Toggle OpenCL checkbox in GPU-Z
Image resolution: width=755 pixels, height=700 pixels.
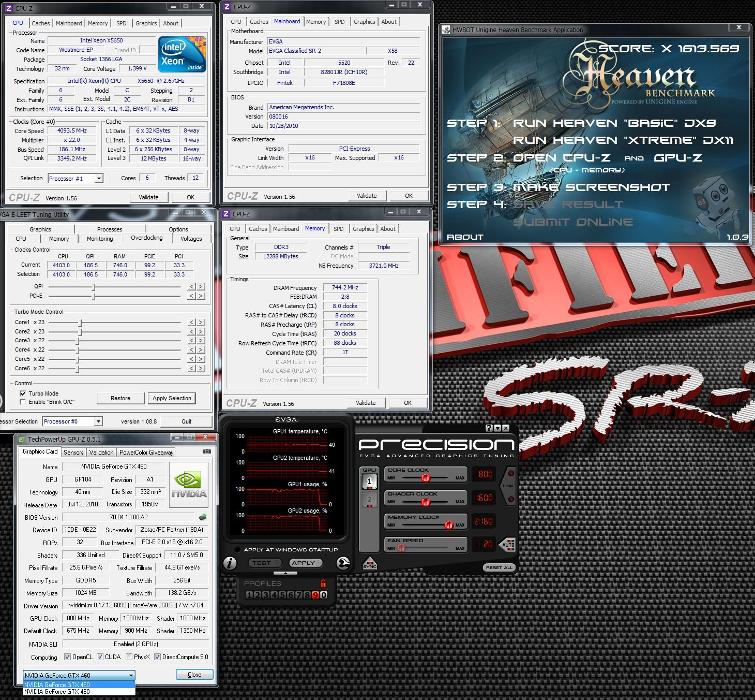click(x=67, y=656)
